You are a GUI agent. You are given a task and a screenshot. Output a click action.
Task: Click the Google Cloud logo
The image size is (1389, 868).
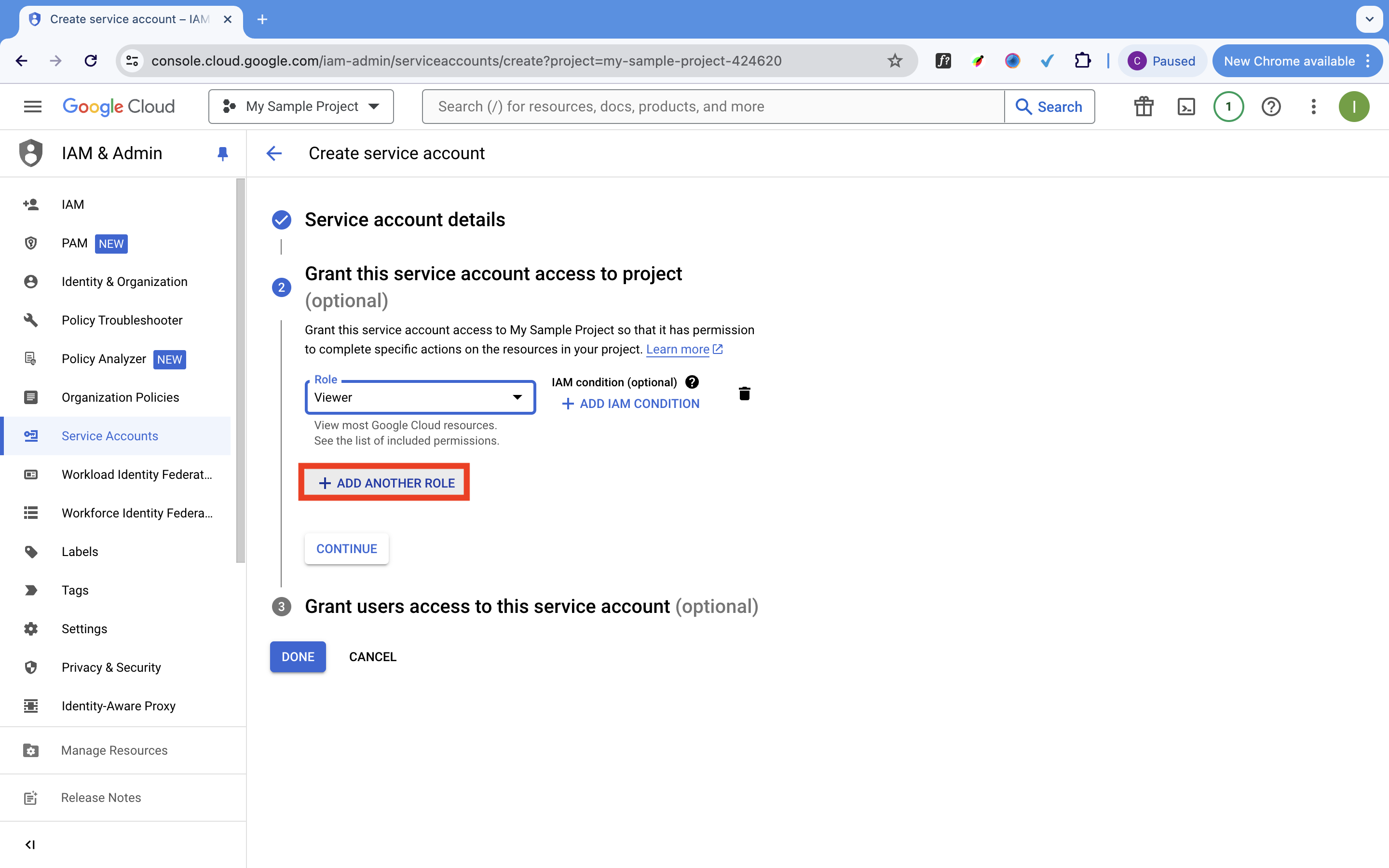119,106
